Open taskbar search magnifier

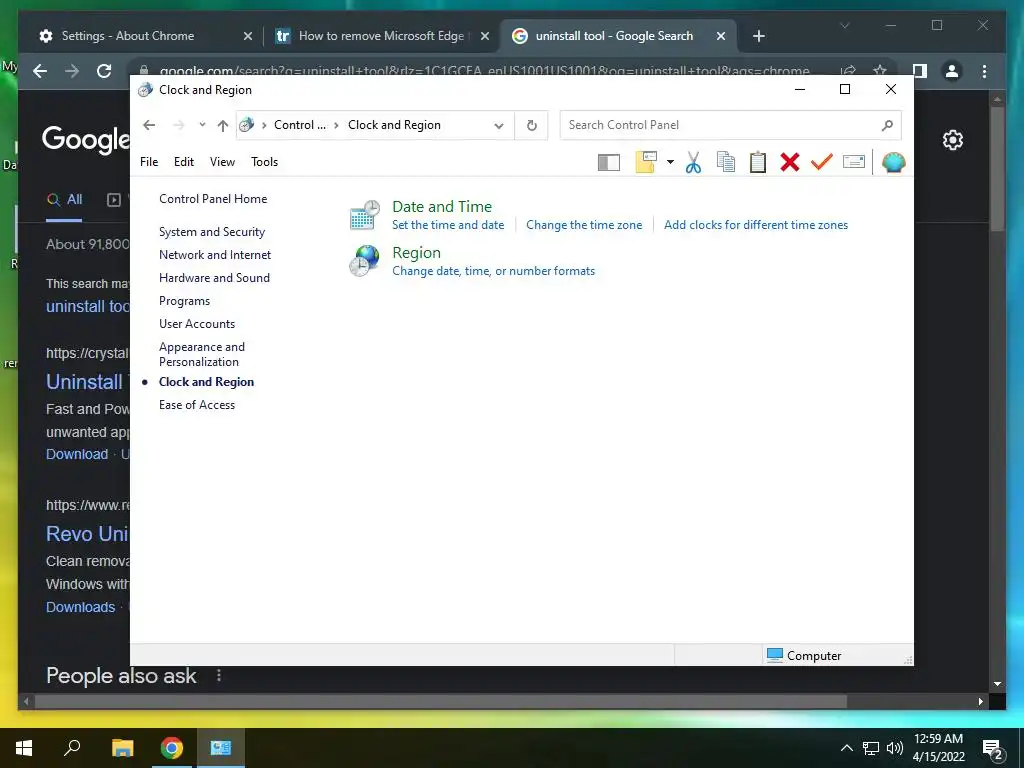[72, 748]
